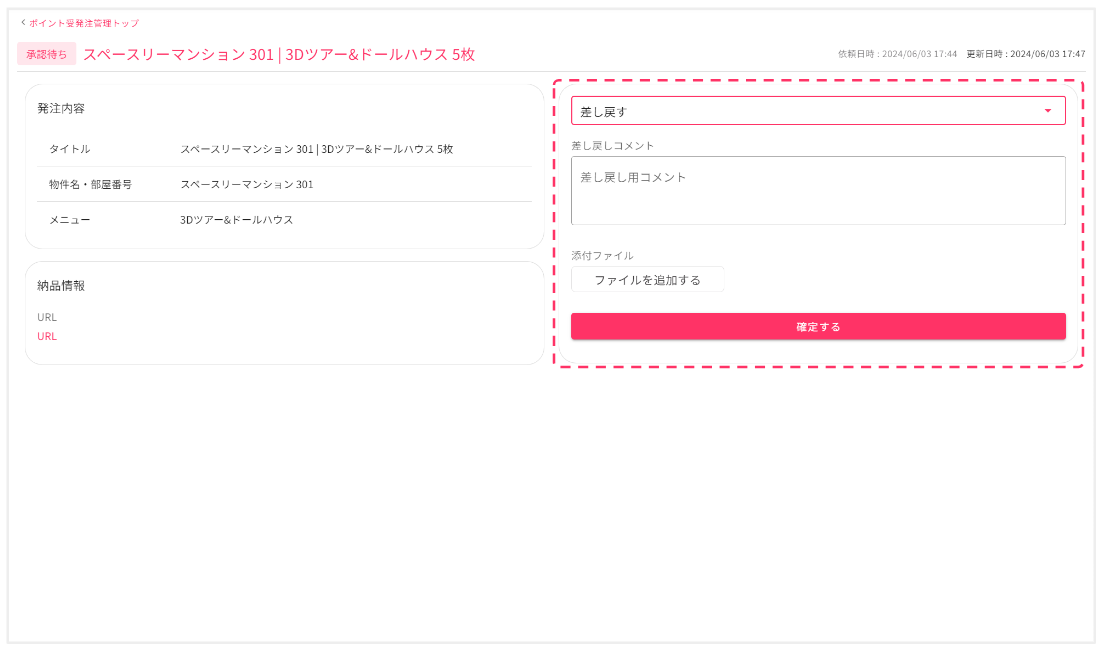
Task: Click the back chevron icon at top left
Action: click(23, 23)
